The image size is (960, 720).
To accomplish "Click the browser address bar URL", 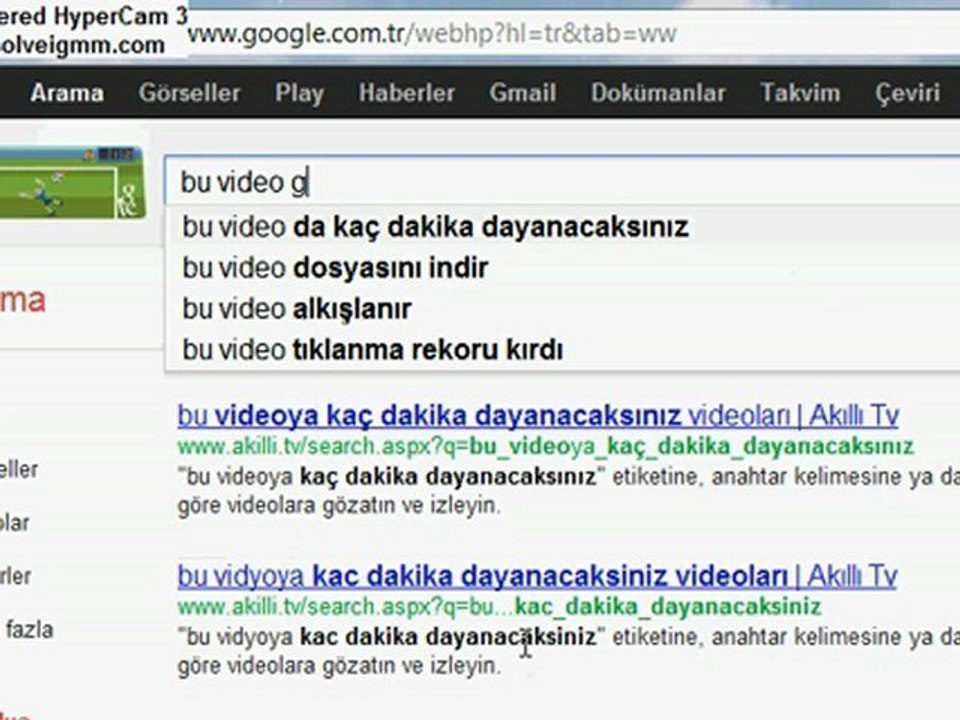I will click(432, 34).
